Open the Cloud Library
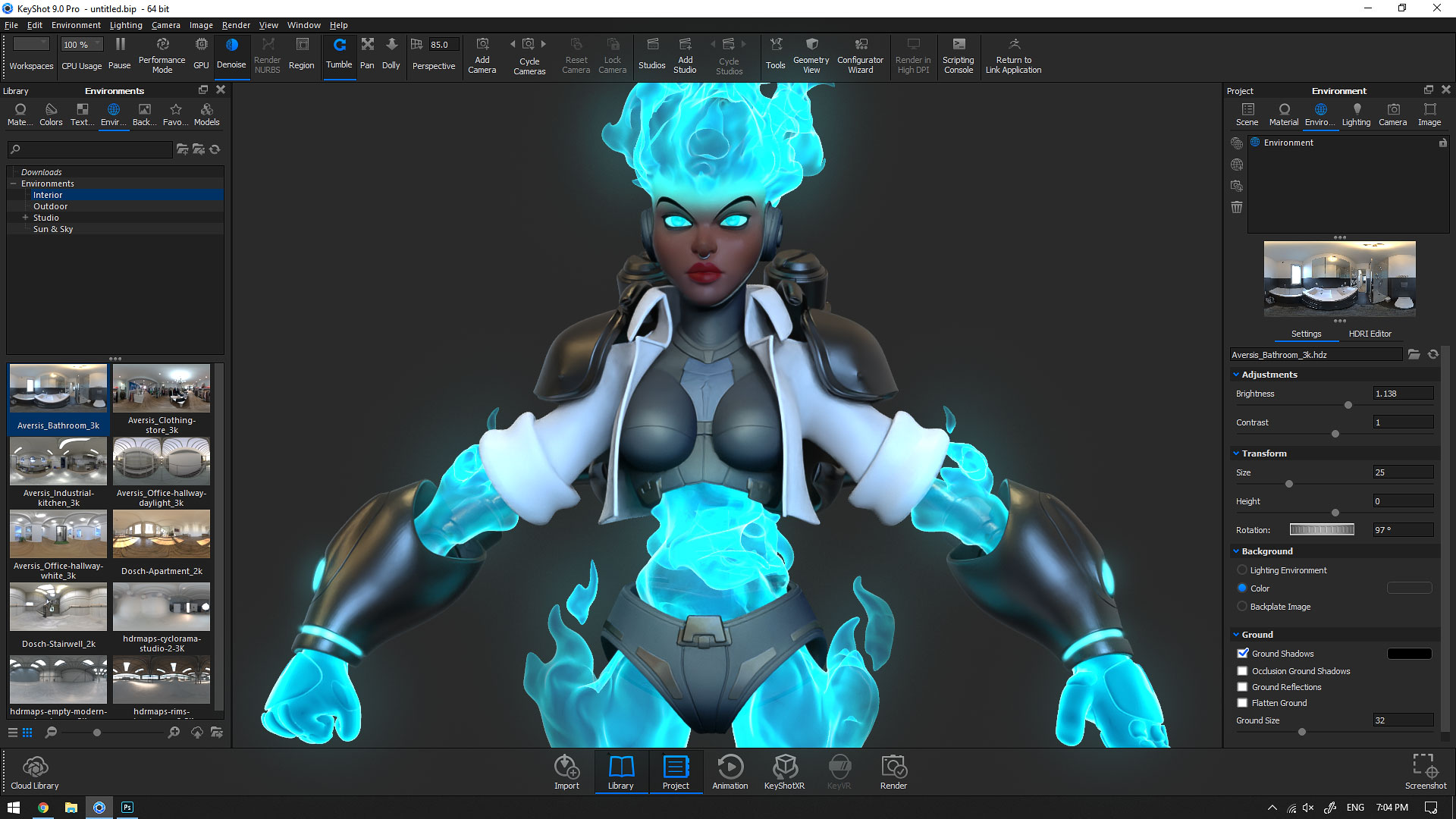This screenshot has height=819, width=1456. coord(35,772)
